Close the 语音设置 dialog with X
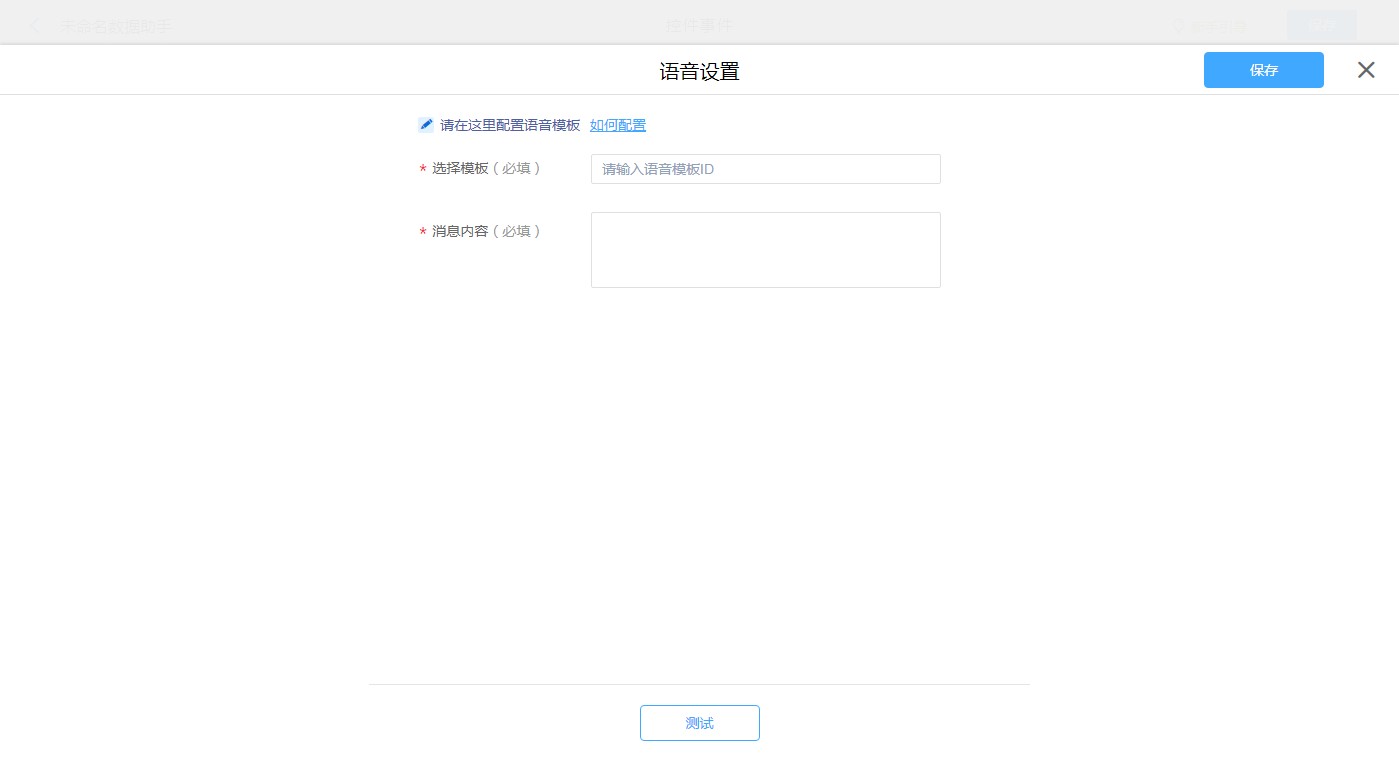The height and width of the screenshot is (764, 1399). point(1366,70)
